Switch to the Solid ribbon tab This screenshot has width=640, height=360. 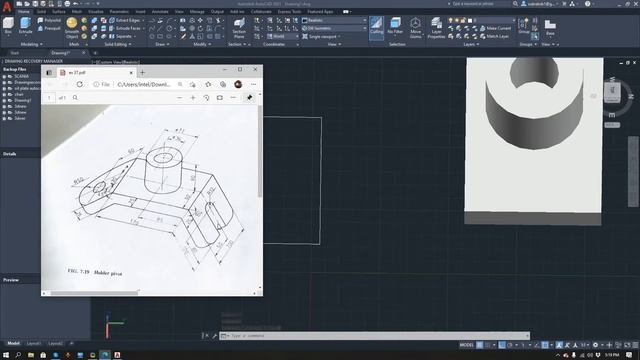41,11
